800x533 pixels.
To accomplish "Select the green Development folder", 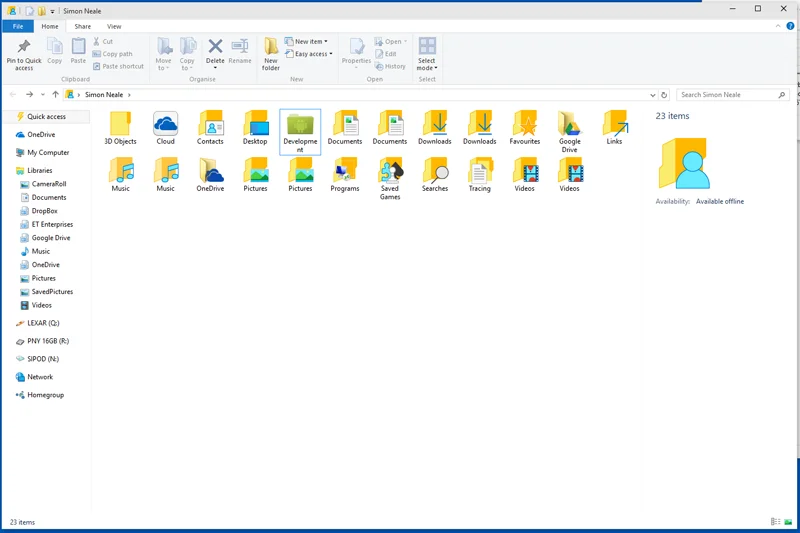I will coord(300,132).
